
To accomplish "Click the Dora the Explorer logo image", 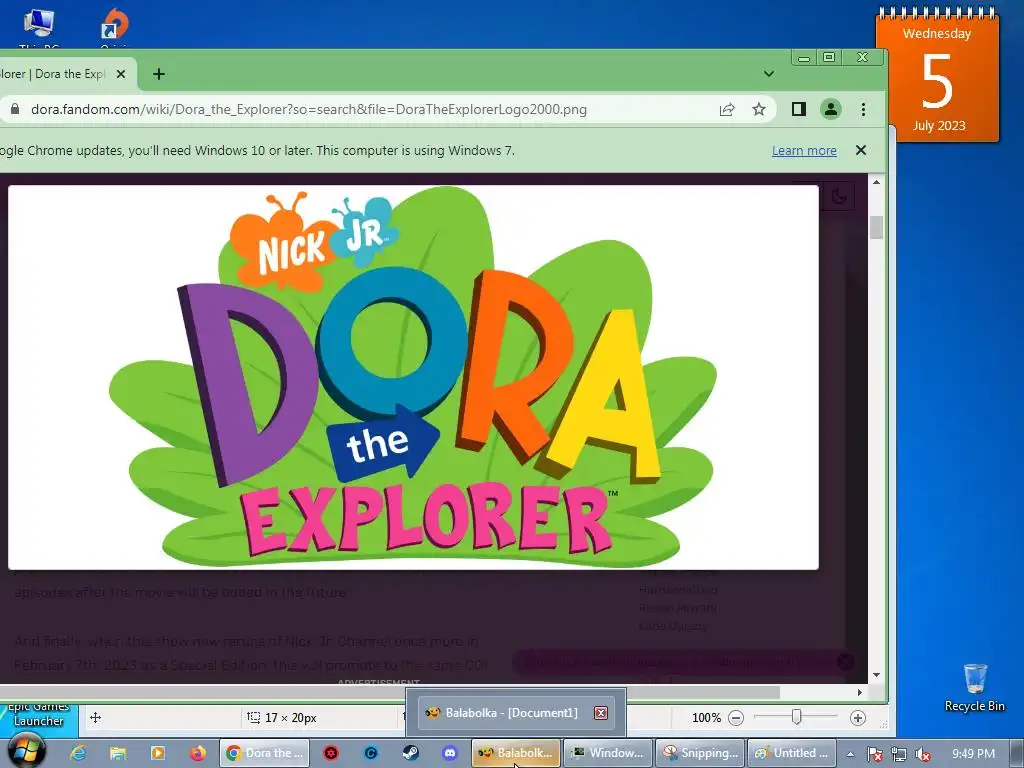I will (413, 377).
